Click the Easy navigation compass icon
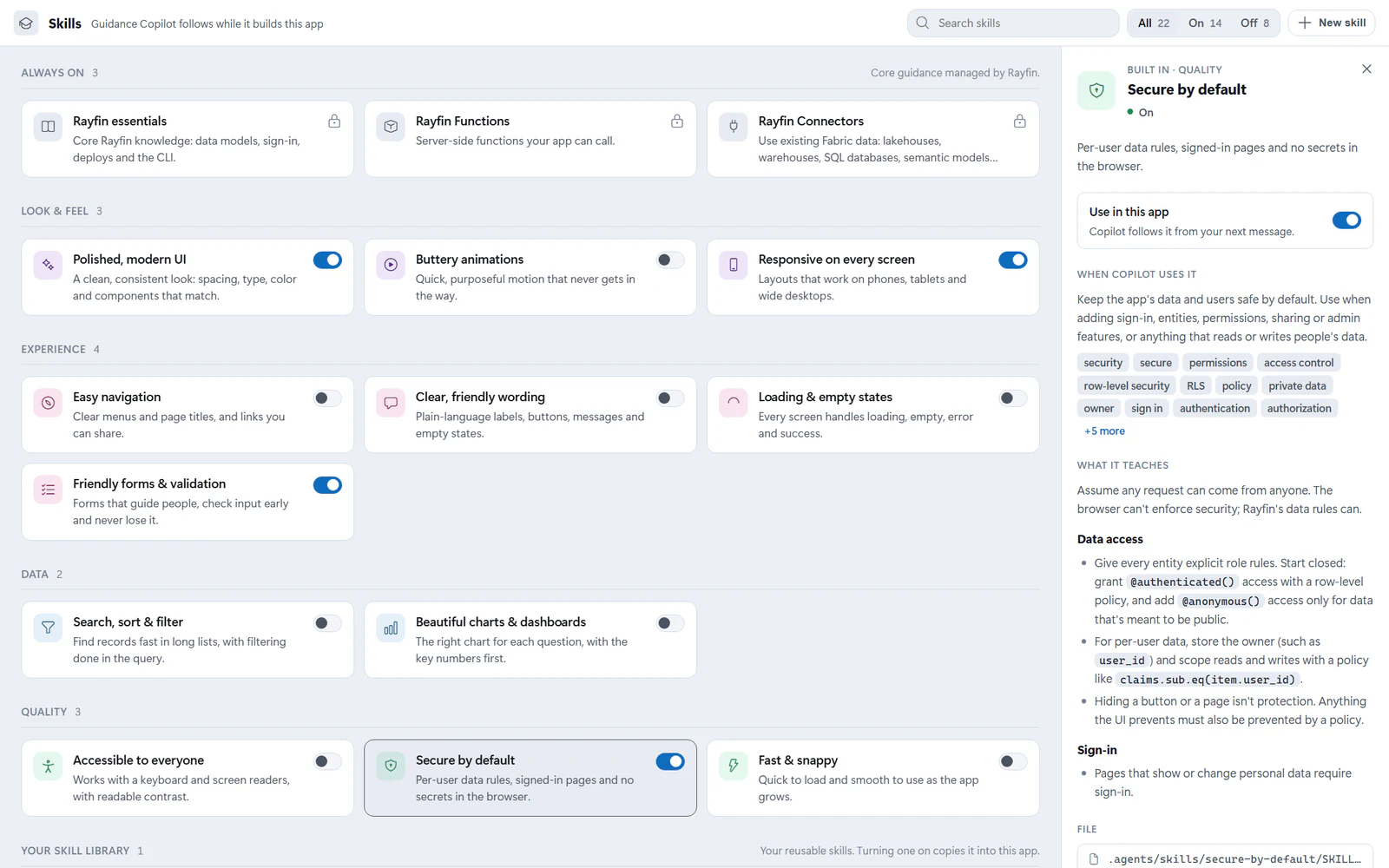 (48, 403)
